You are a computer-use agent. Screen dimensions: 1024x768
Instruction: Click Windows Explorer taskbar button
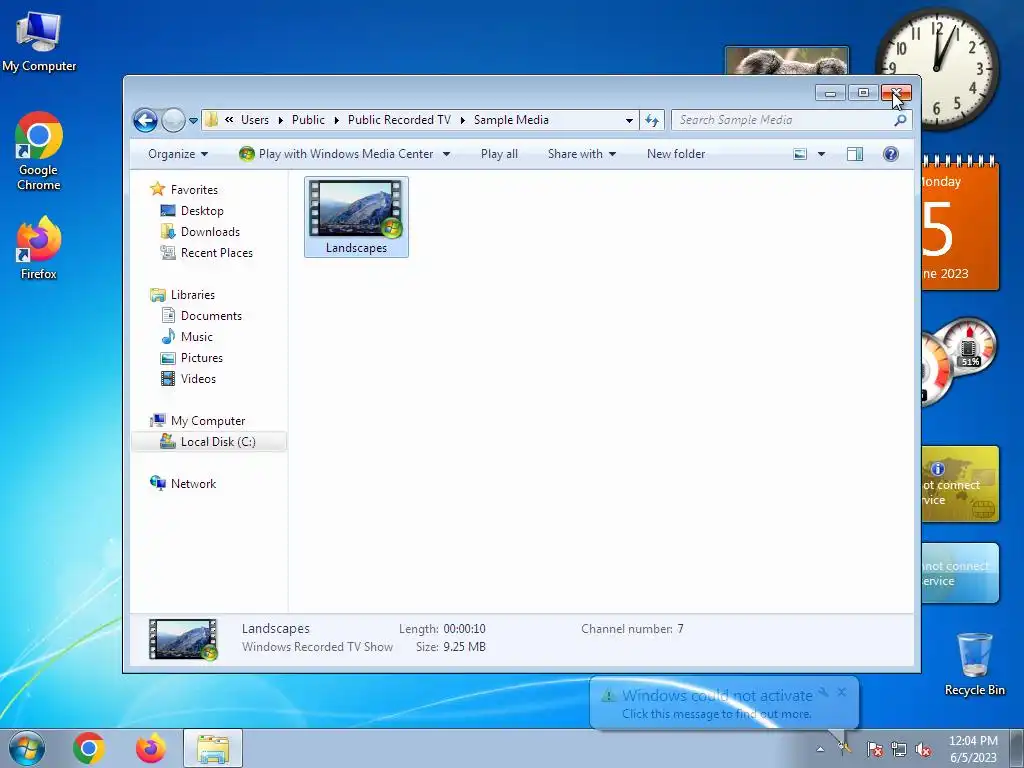213,748
